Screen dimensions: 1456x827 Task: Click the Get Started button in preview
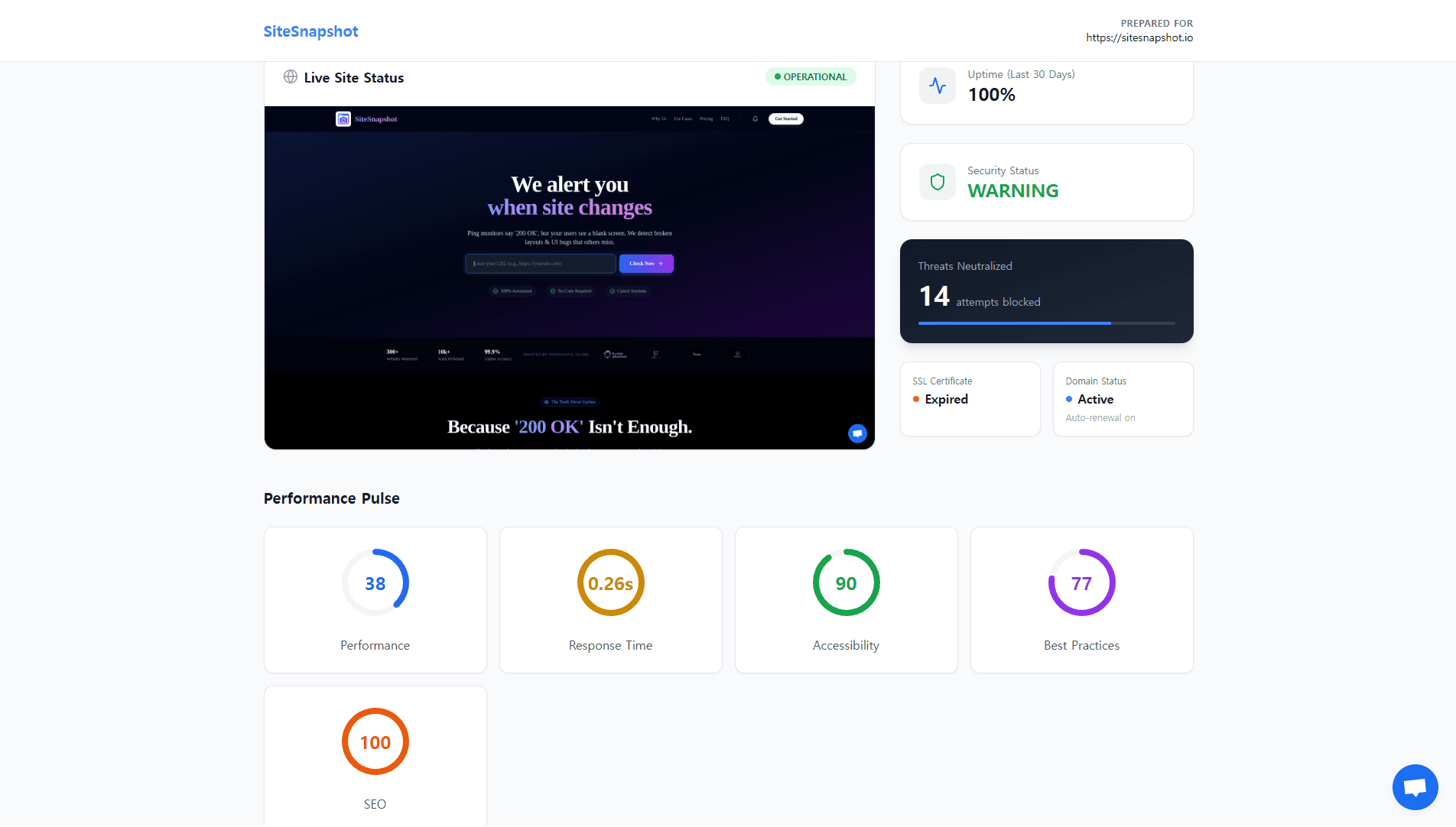(x=785, y=119)
